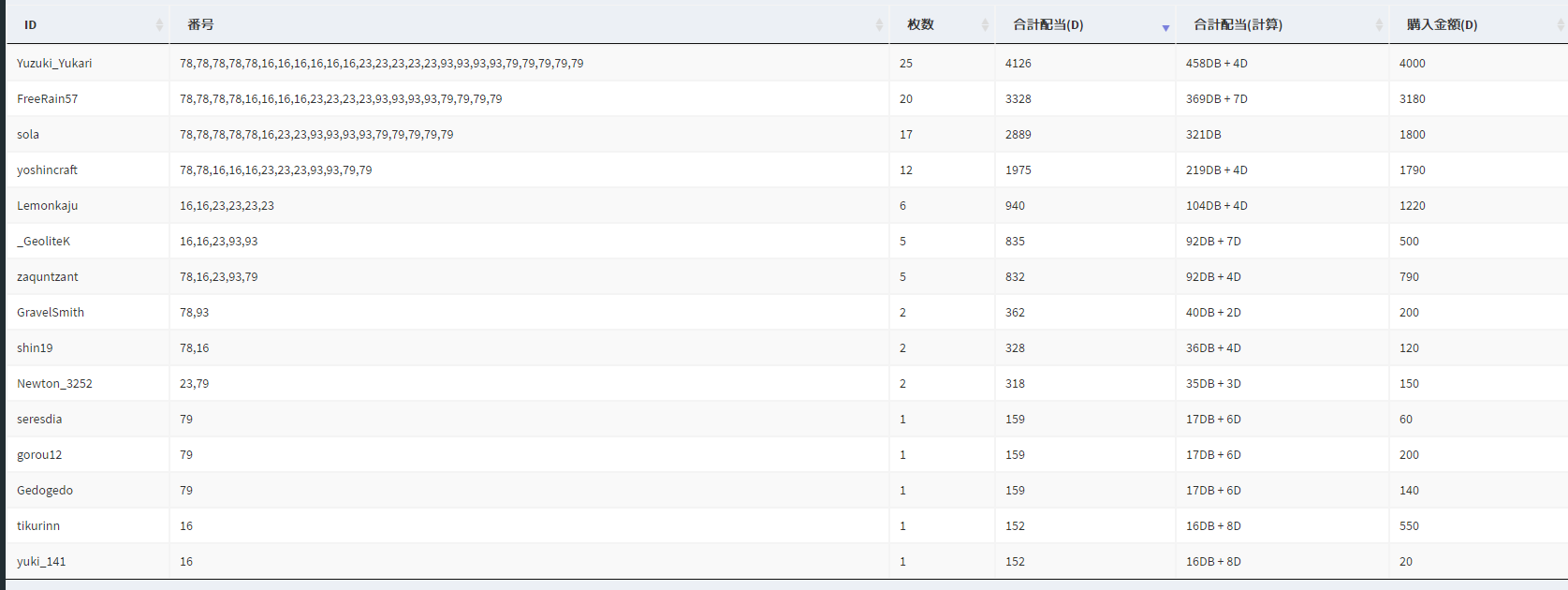Viewport: 1568px width, 590px height.
Task: Select shin19's purchase amount 120
Action: 1409,348
